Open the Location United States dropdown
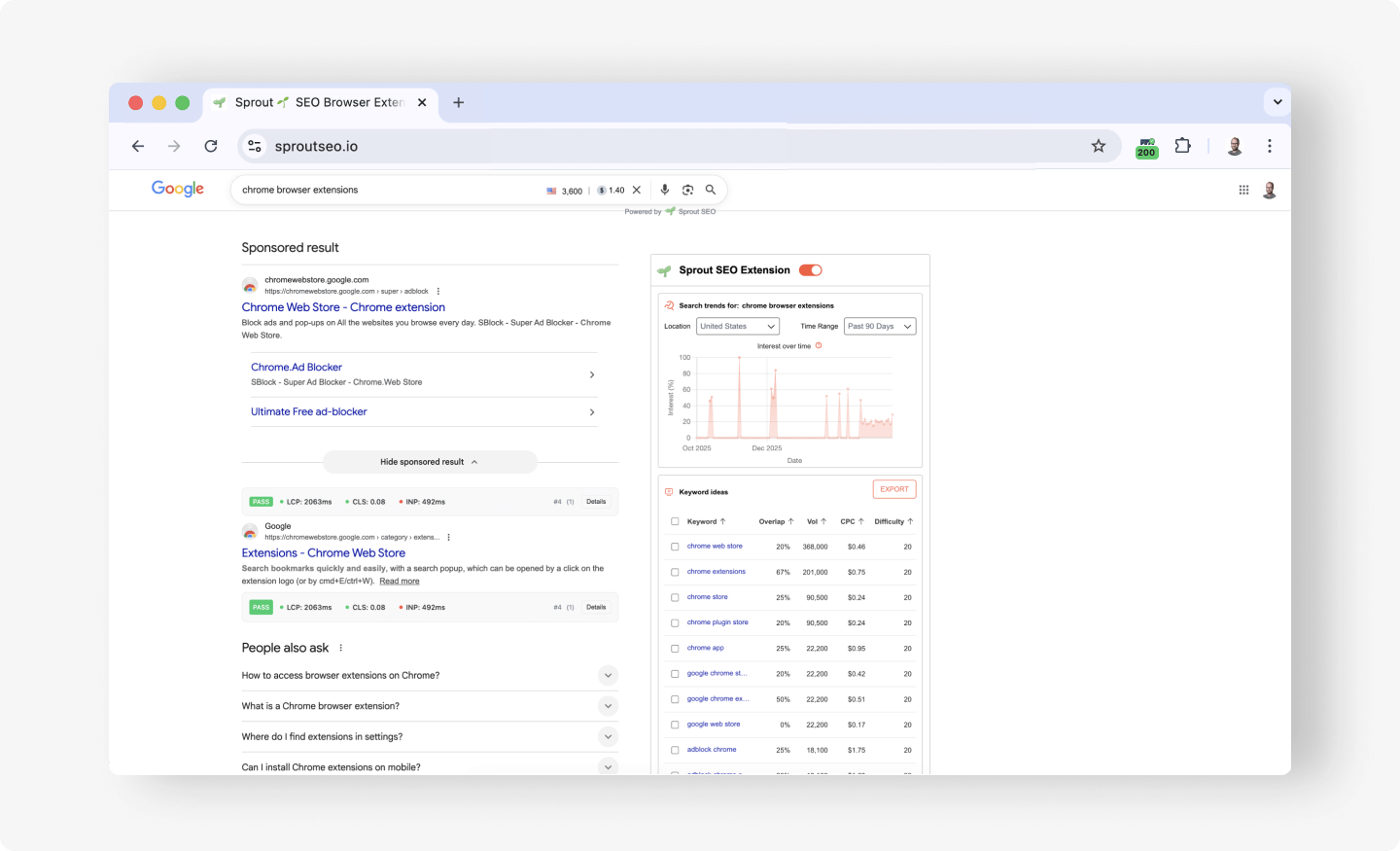This screenshot has height=851, width=1400. coord(738,327)
